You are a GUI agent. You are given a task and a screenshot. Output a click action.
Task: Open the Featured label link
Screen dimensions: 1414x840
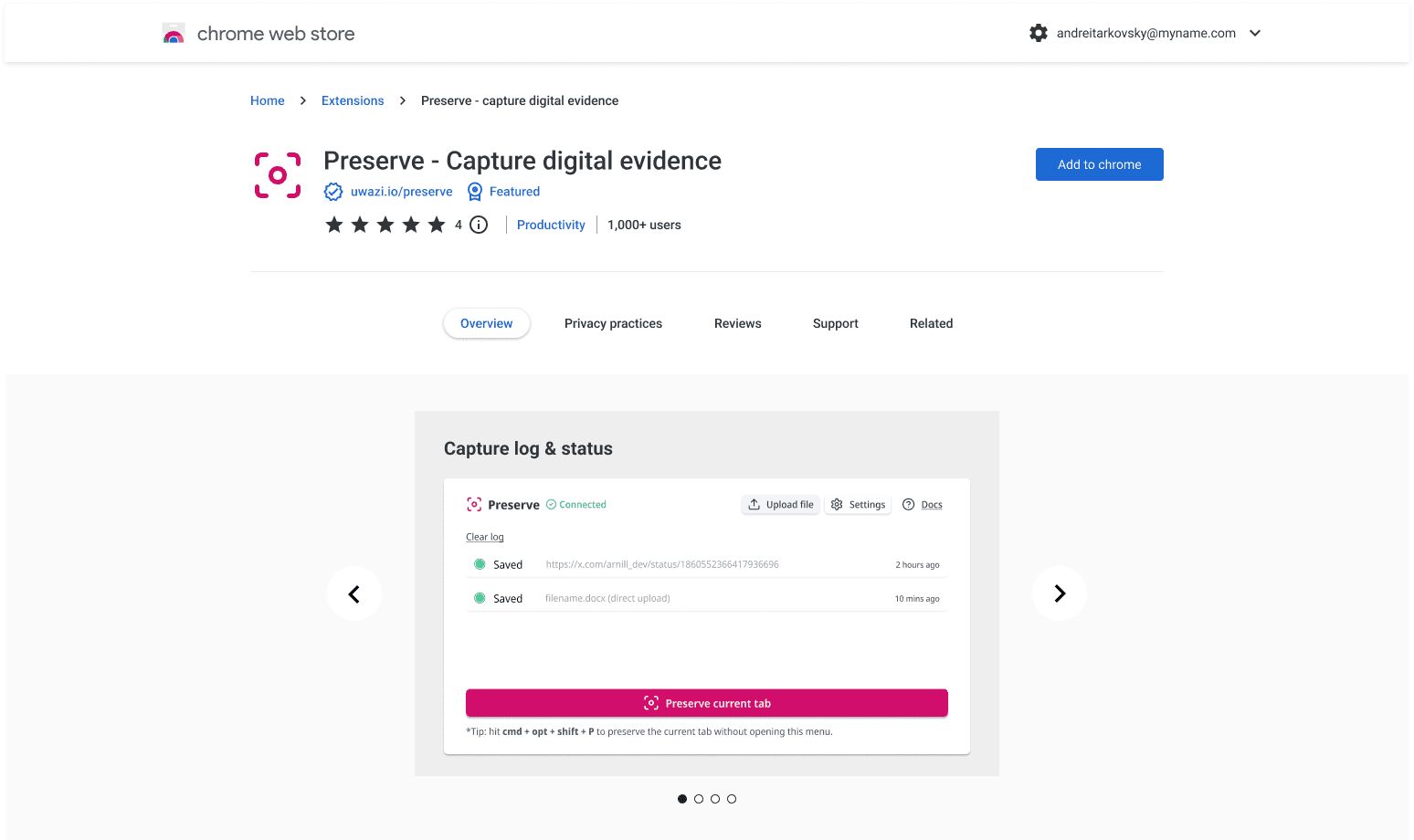pyautogui.click(x=514, y=192)
